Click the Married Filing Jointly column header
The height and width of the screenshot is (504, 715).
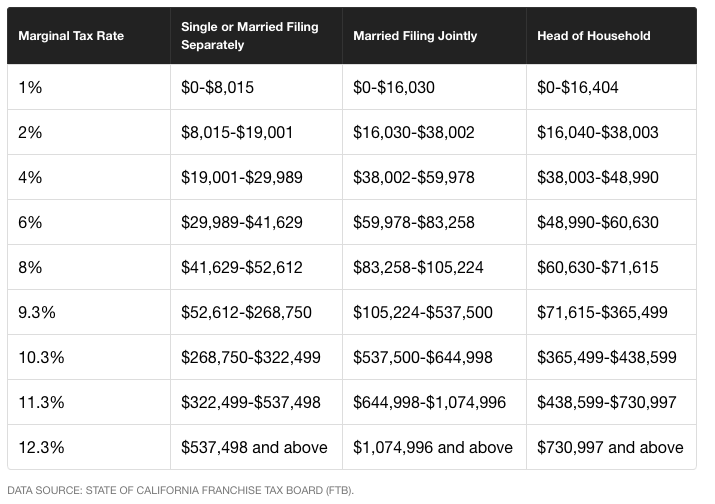coord(415,36)
